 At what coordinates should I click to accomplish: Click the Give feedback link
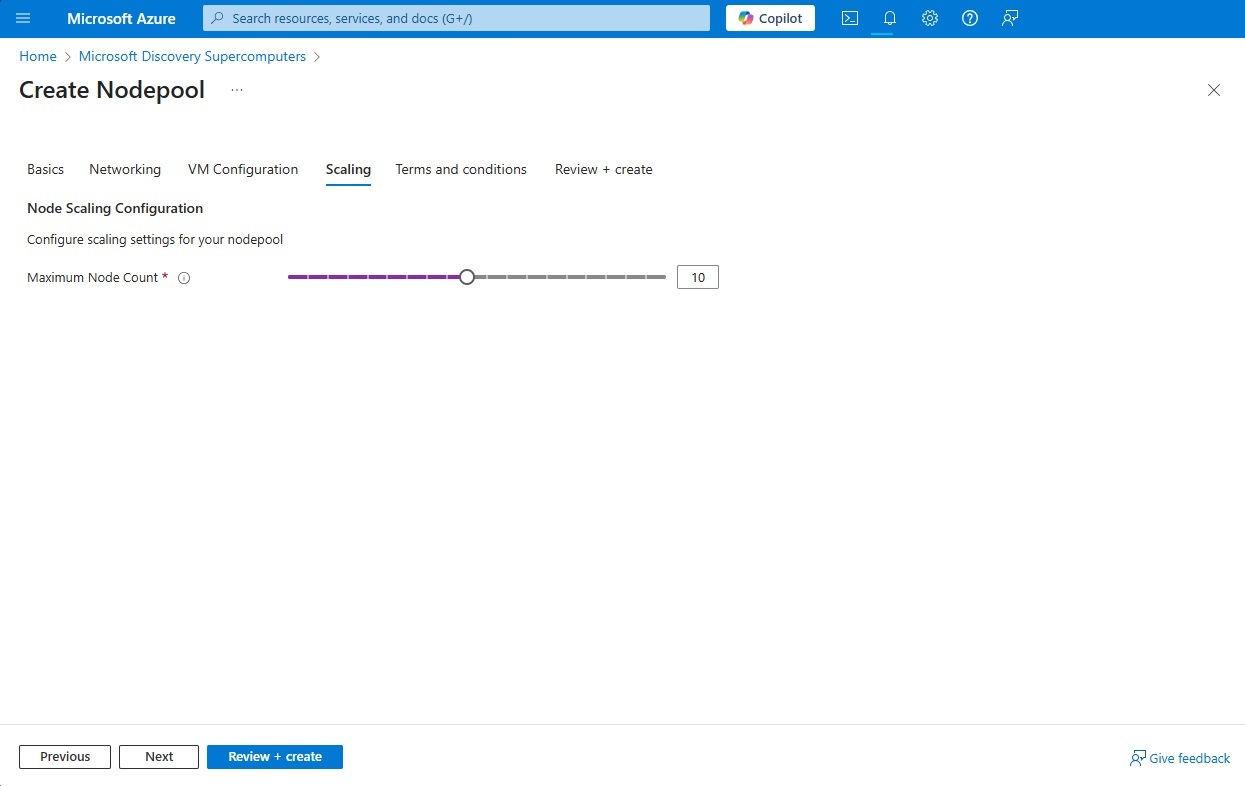(1180, 758)
